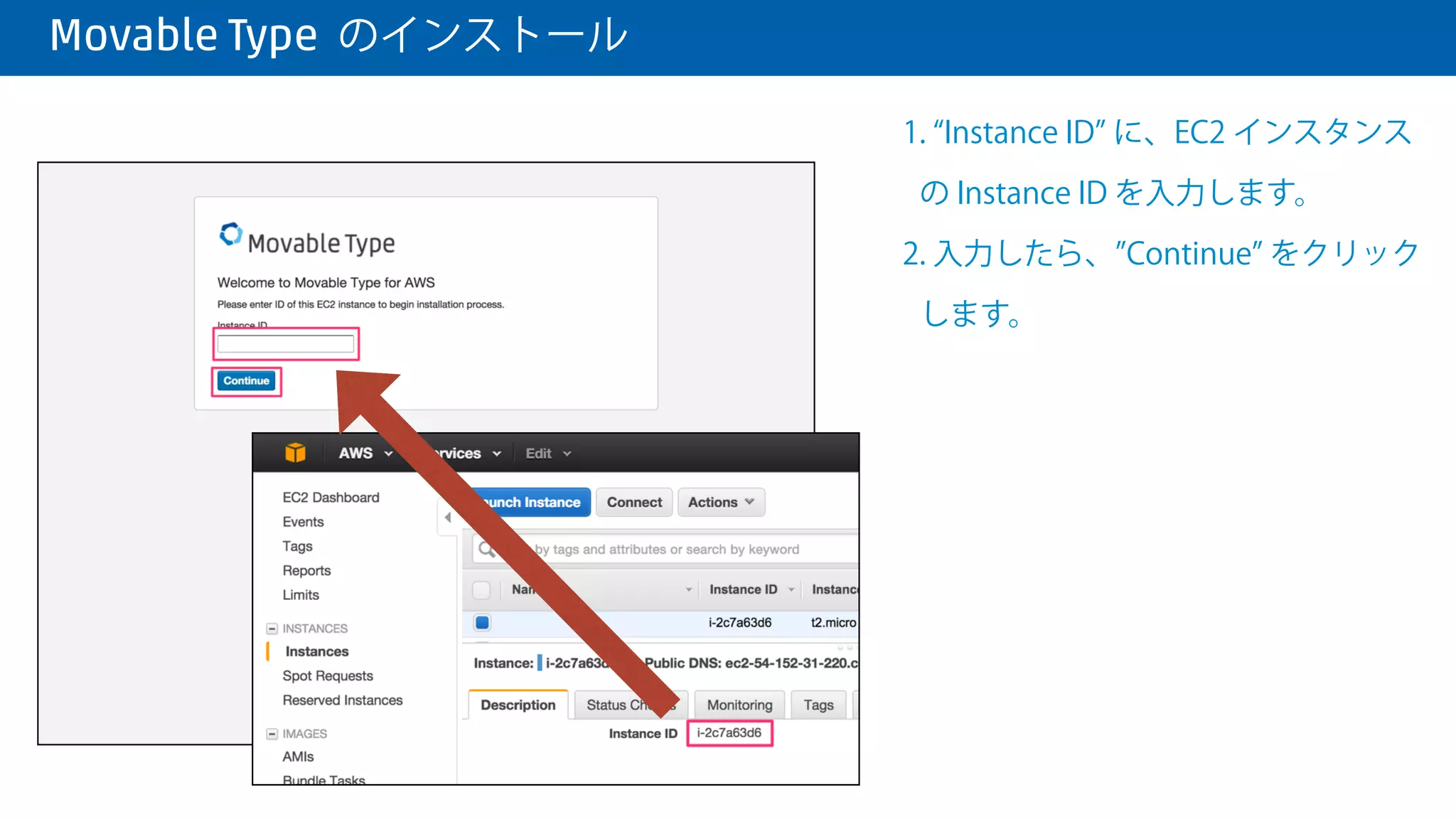Toggle the select-all checkbox in table header

coord(481,590)
